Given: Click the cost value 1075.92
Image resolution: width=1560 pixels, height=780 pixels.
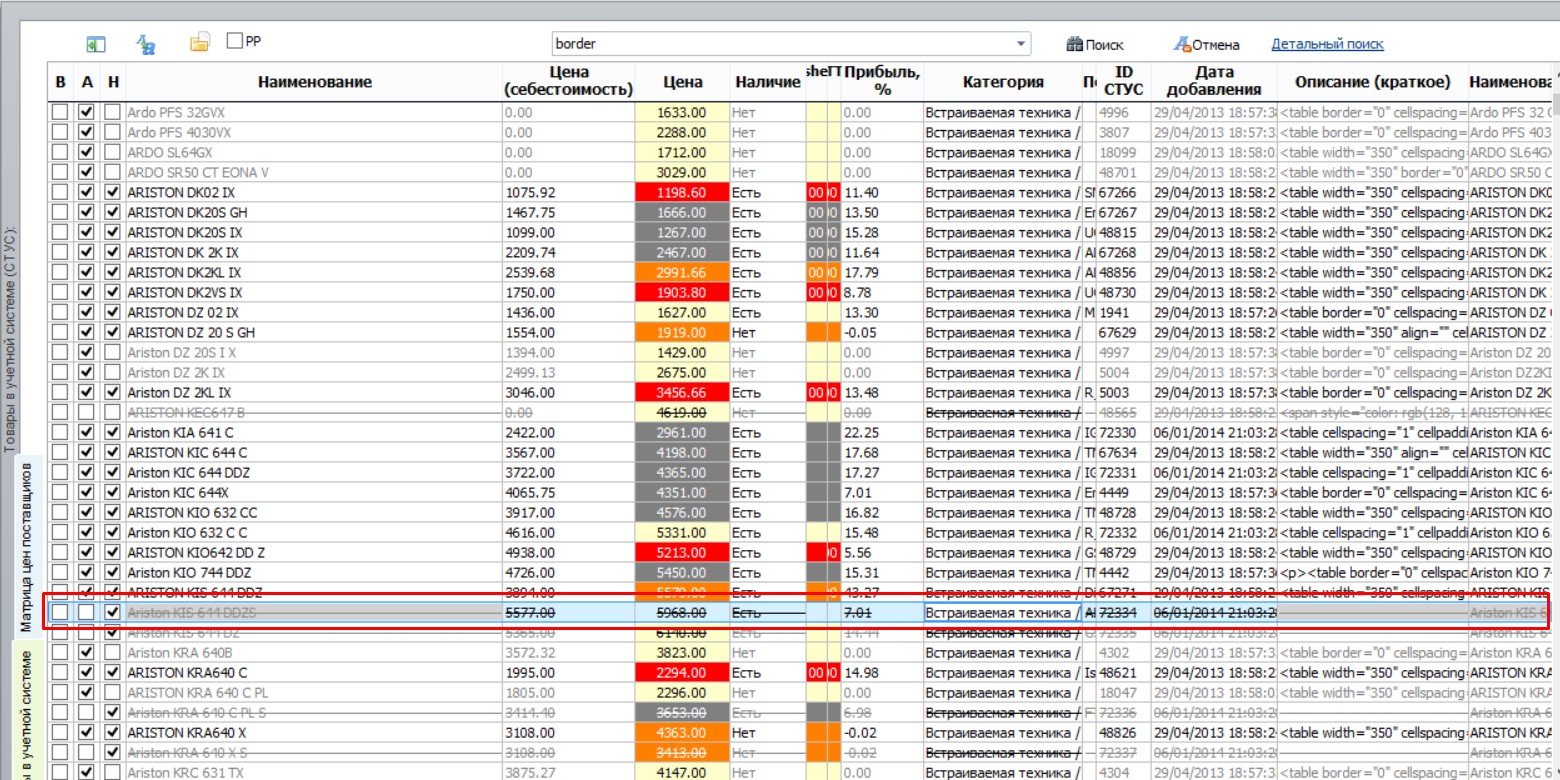Looking at the screenshot, I should coord(569,193).
